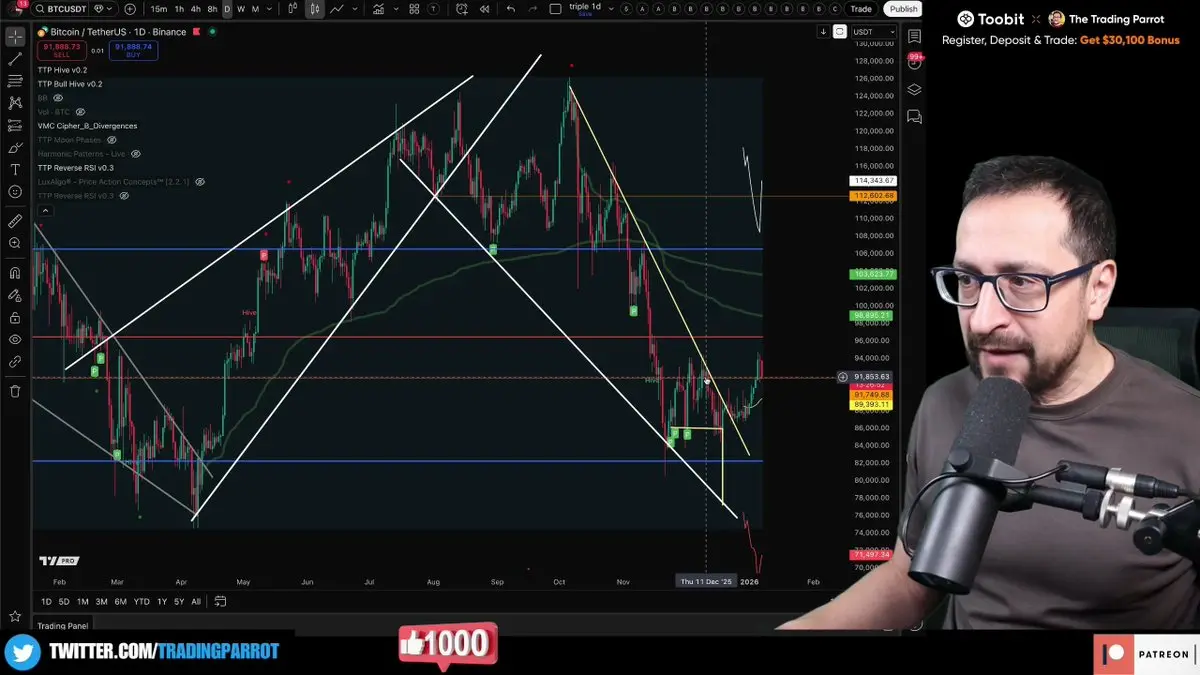This screenshot has height=675, width=1200.
Task: Open the chart layout selector square icon
Action: click(x=555, y=9)
